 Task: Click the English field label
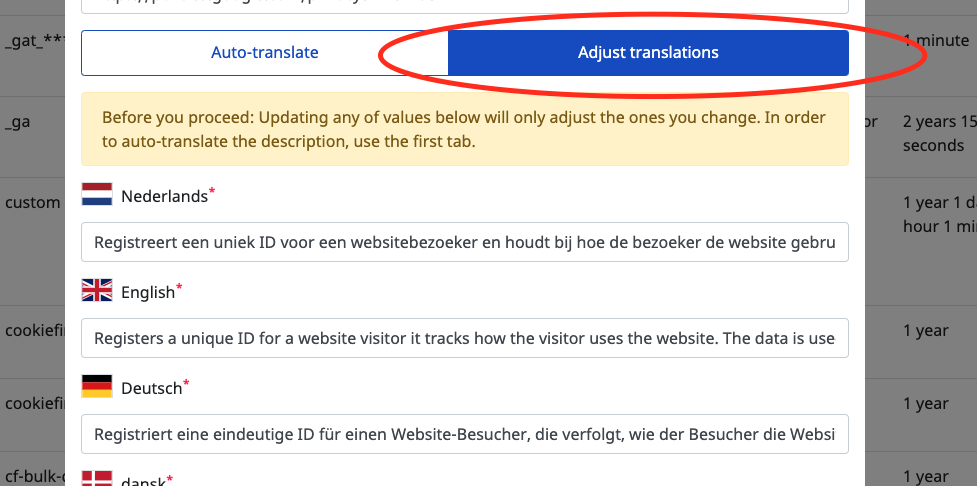(x=148, y=292)
